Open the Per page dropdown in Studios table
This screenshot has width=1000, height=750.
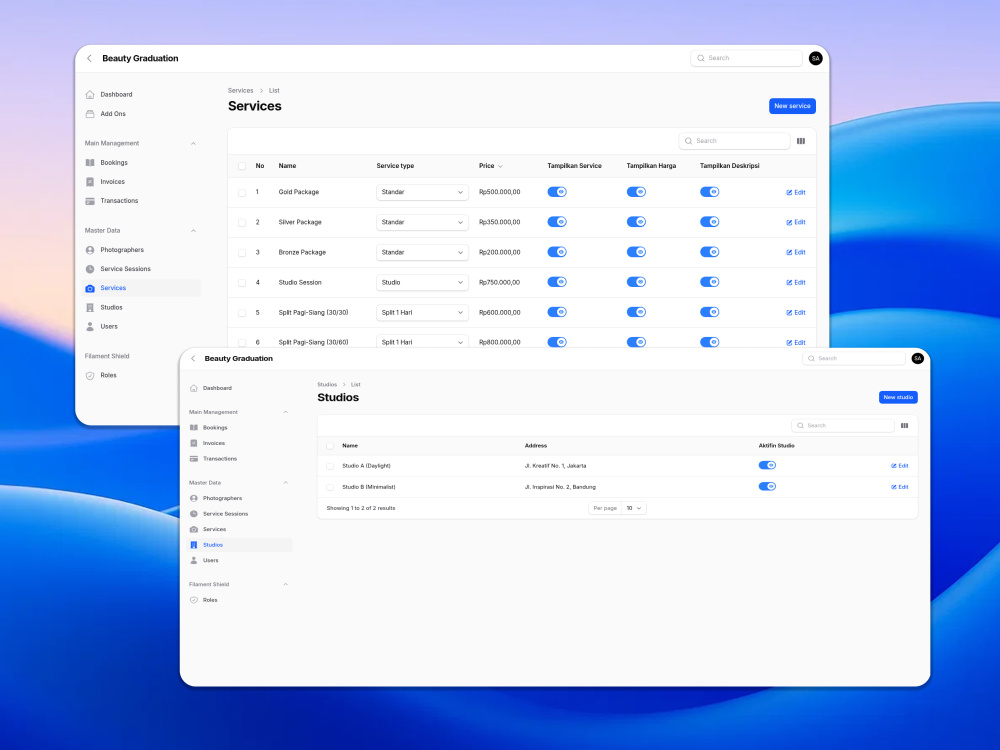pyautogui.click(x=634, y=508)
